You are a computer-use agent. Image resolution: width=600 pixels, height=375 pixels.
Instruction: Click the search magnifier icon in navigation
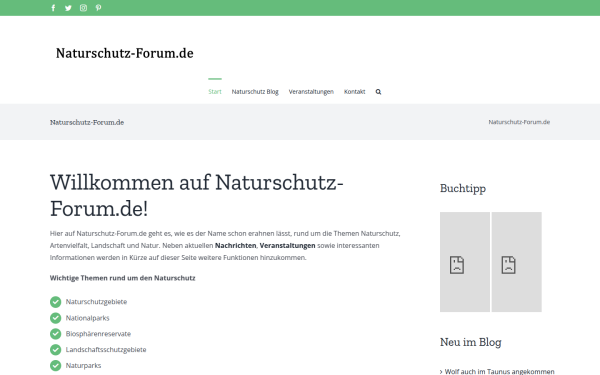[378, 92]
